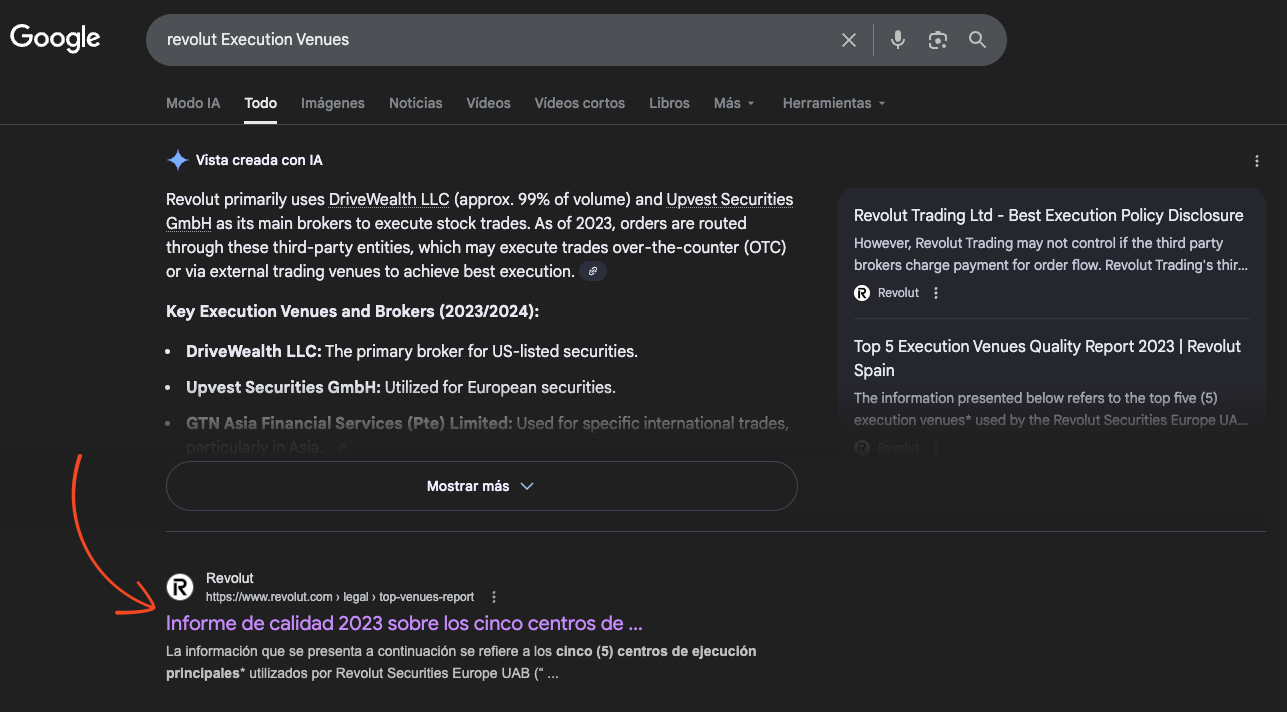
Task: Clear the search box text
Action: coord(849,40)
